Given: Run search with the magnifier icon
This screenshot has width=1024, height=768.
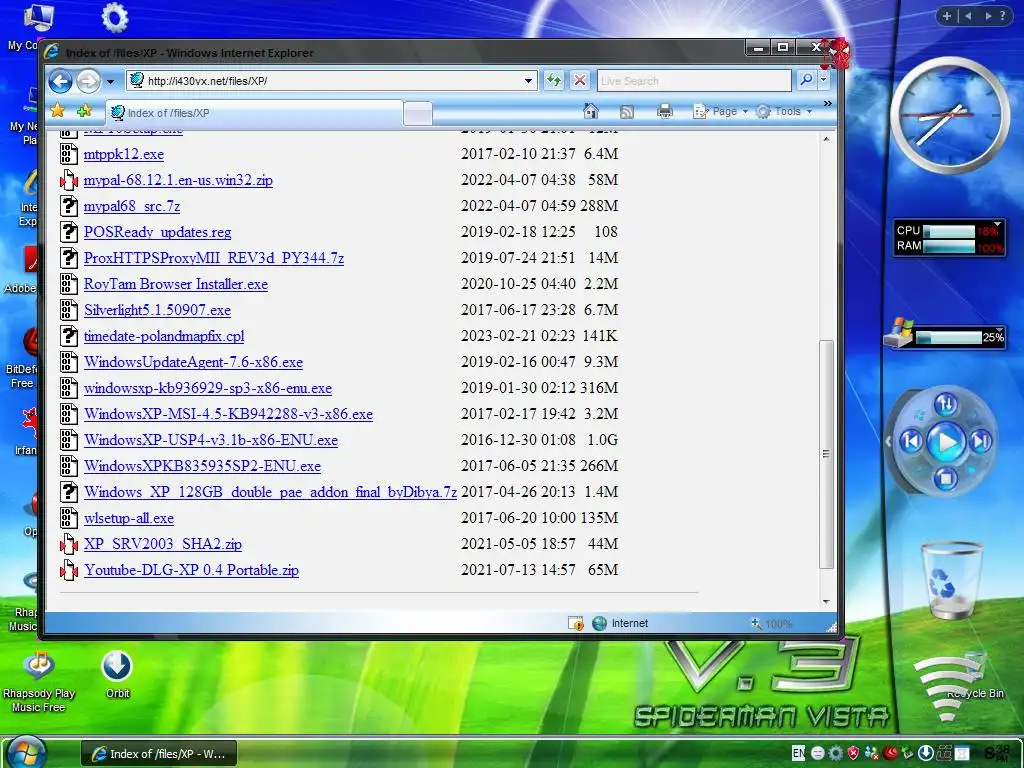Looking at the screenshot, I should (x=807, y=80).
